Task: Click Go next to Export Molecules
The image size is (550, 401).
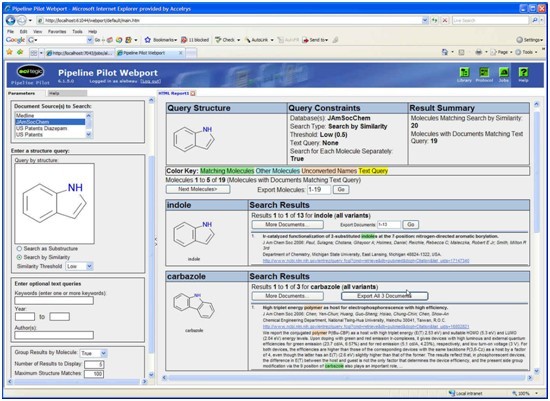Action: 341,189
